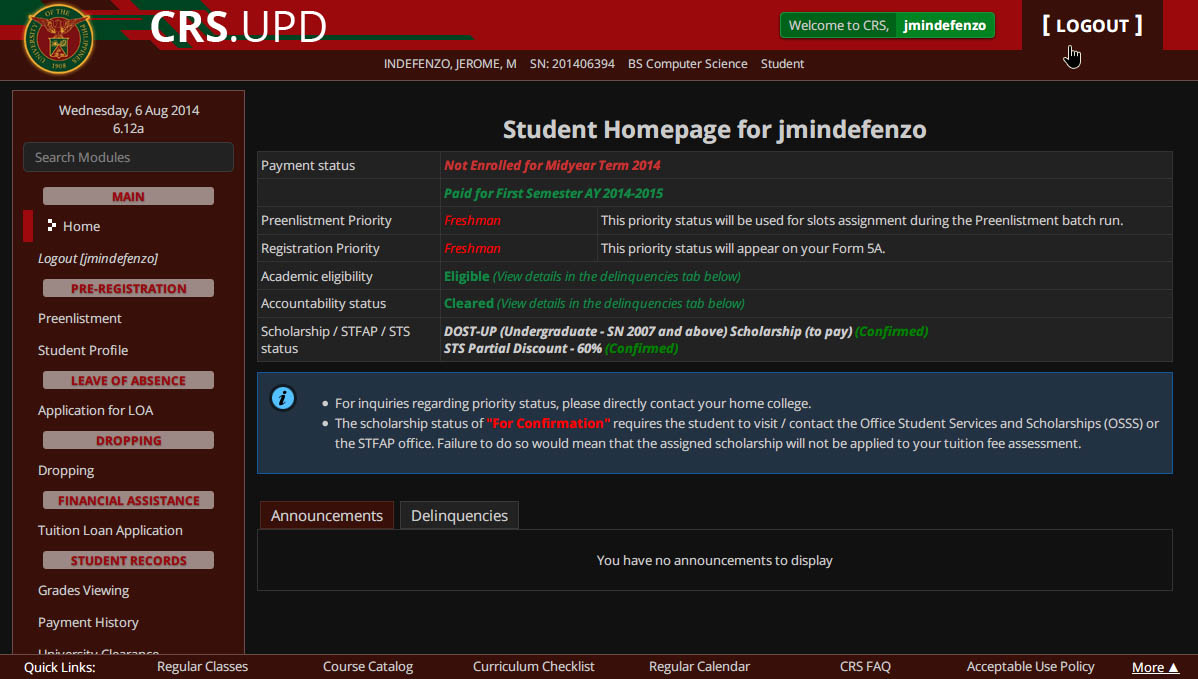Open the Dropping module

(x=66, y=470)
